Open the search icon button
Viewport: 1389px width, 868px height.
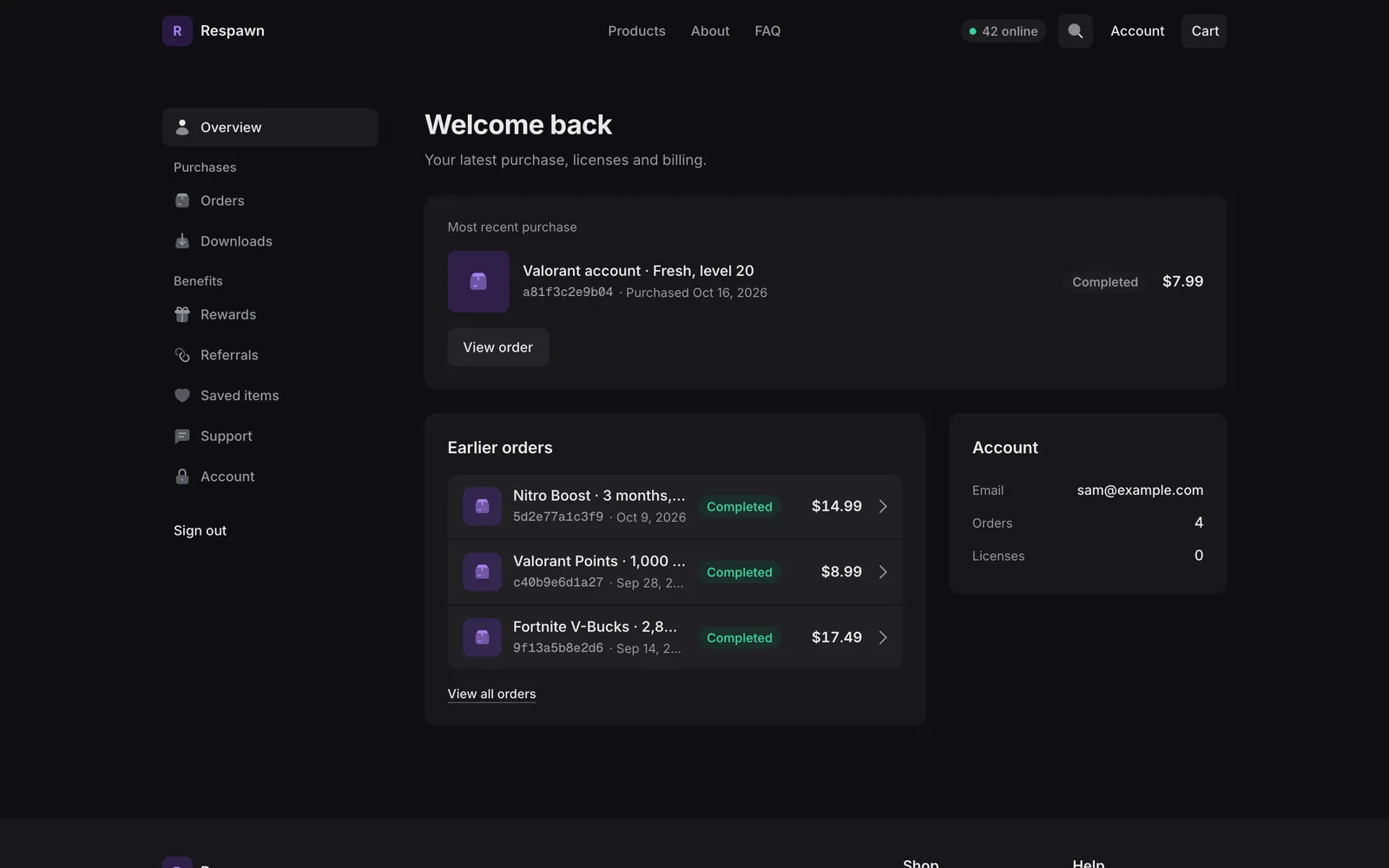tap(1075, 30)
